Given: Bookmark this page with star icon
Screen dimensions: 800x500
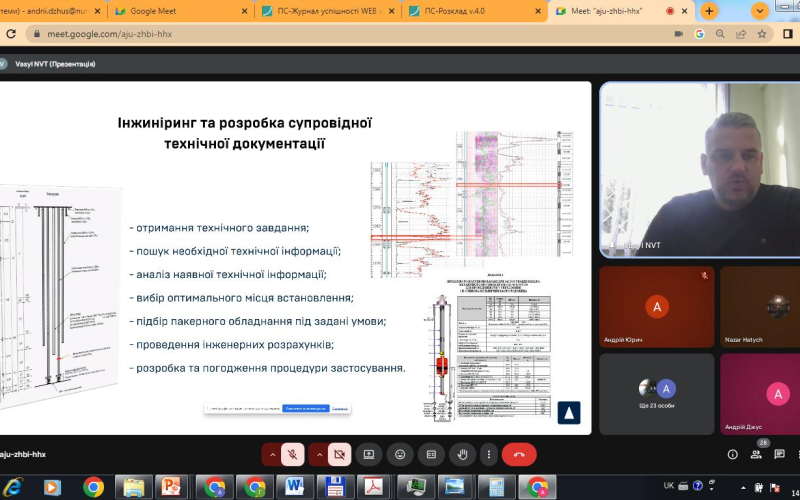Looking at the screenshot, I should click(761, 33).
